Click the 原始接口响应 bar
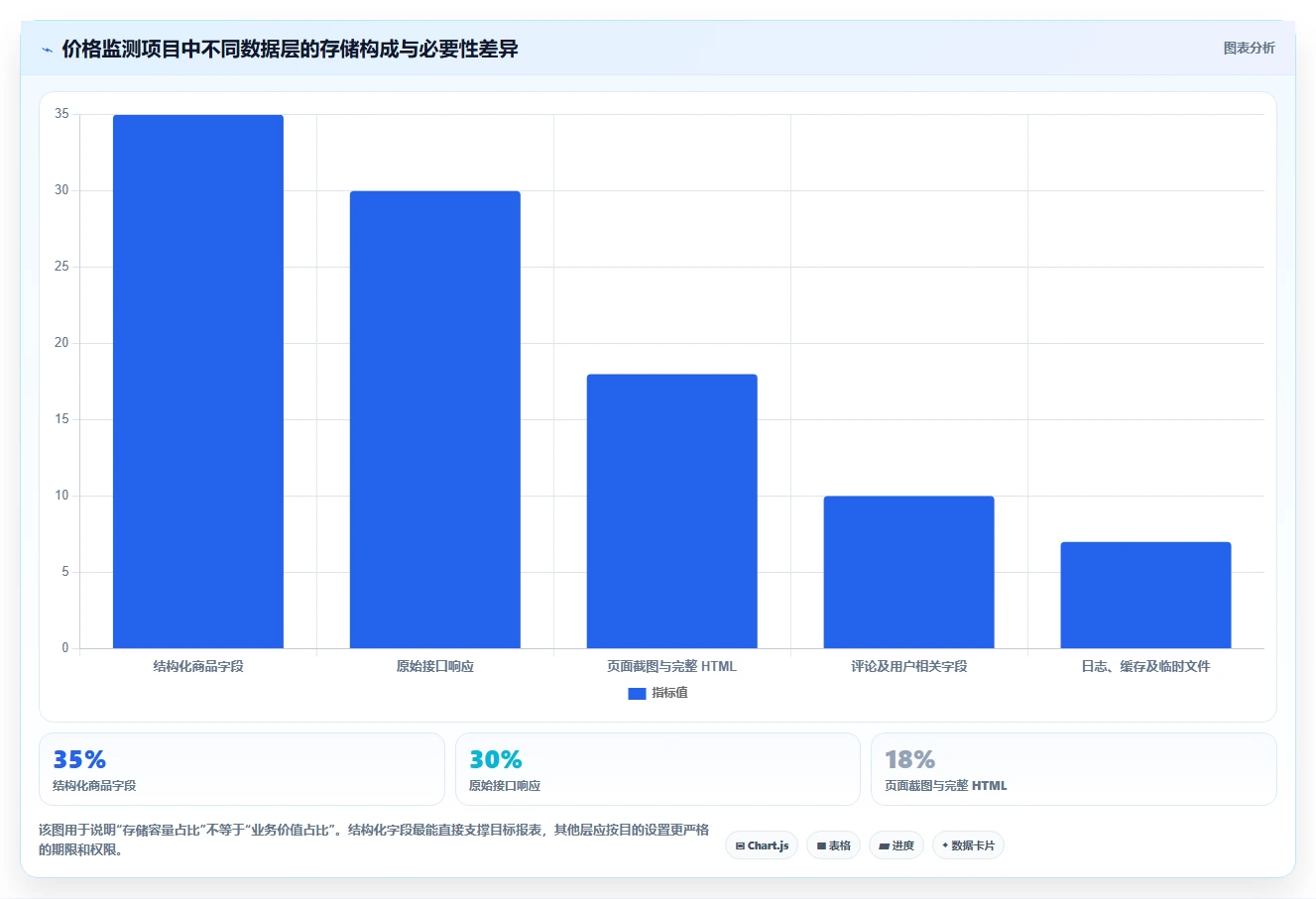This screenshot has width=1316, height=899. click(435, 419)
